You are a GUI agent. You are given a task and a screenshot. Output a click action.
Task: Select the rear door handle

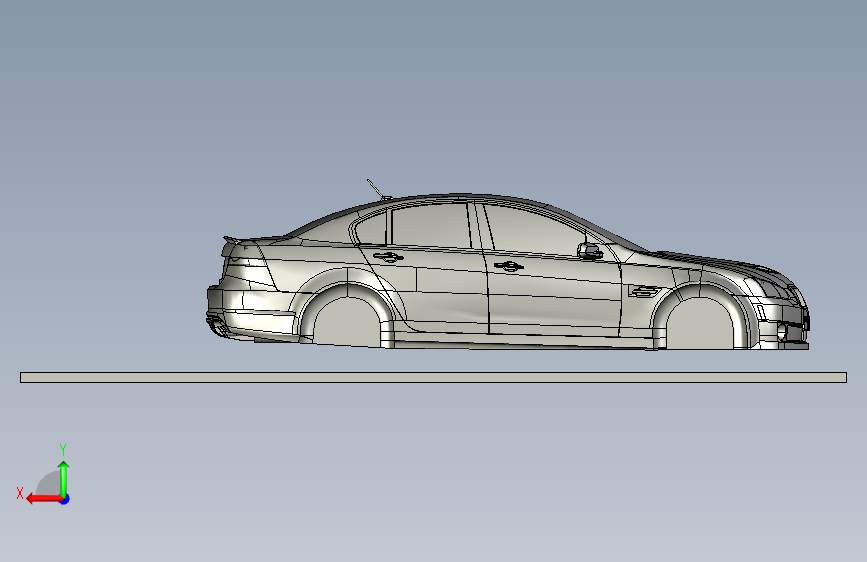(x=388, y=256)
